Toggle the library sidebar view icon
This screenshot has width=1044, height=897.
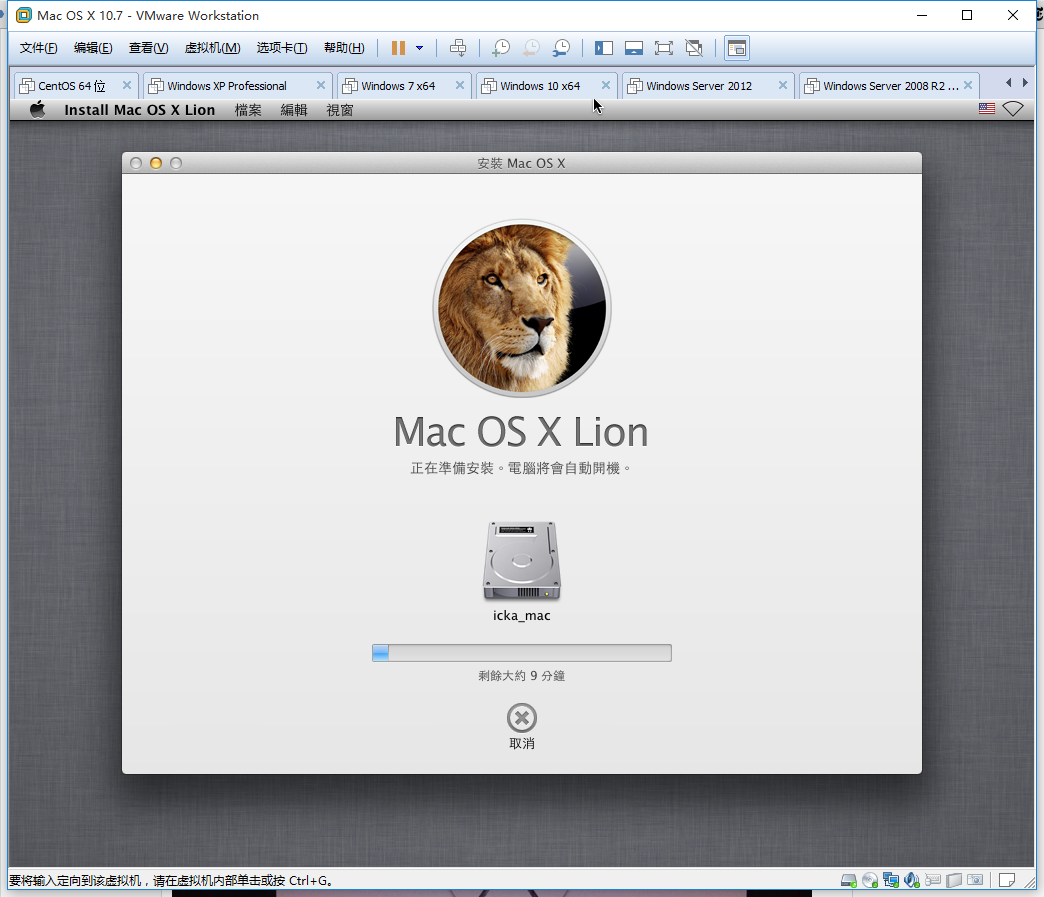[x=604, y=48]
